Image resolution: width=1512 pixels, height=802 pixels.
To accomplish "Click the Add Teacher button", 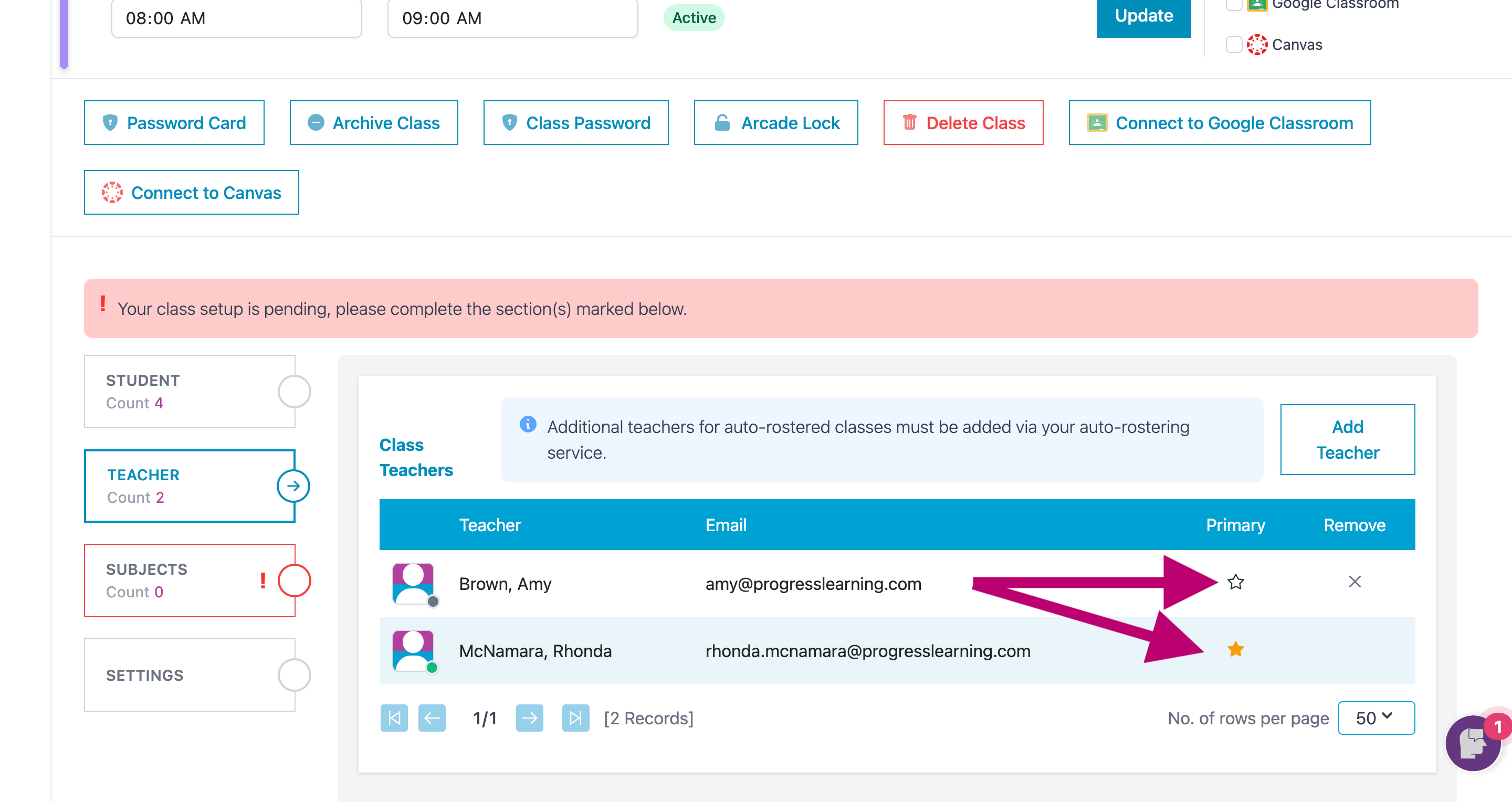I will point(1347,439).
